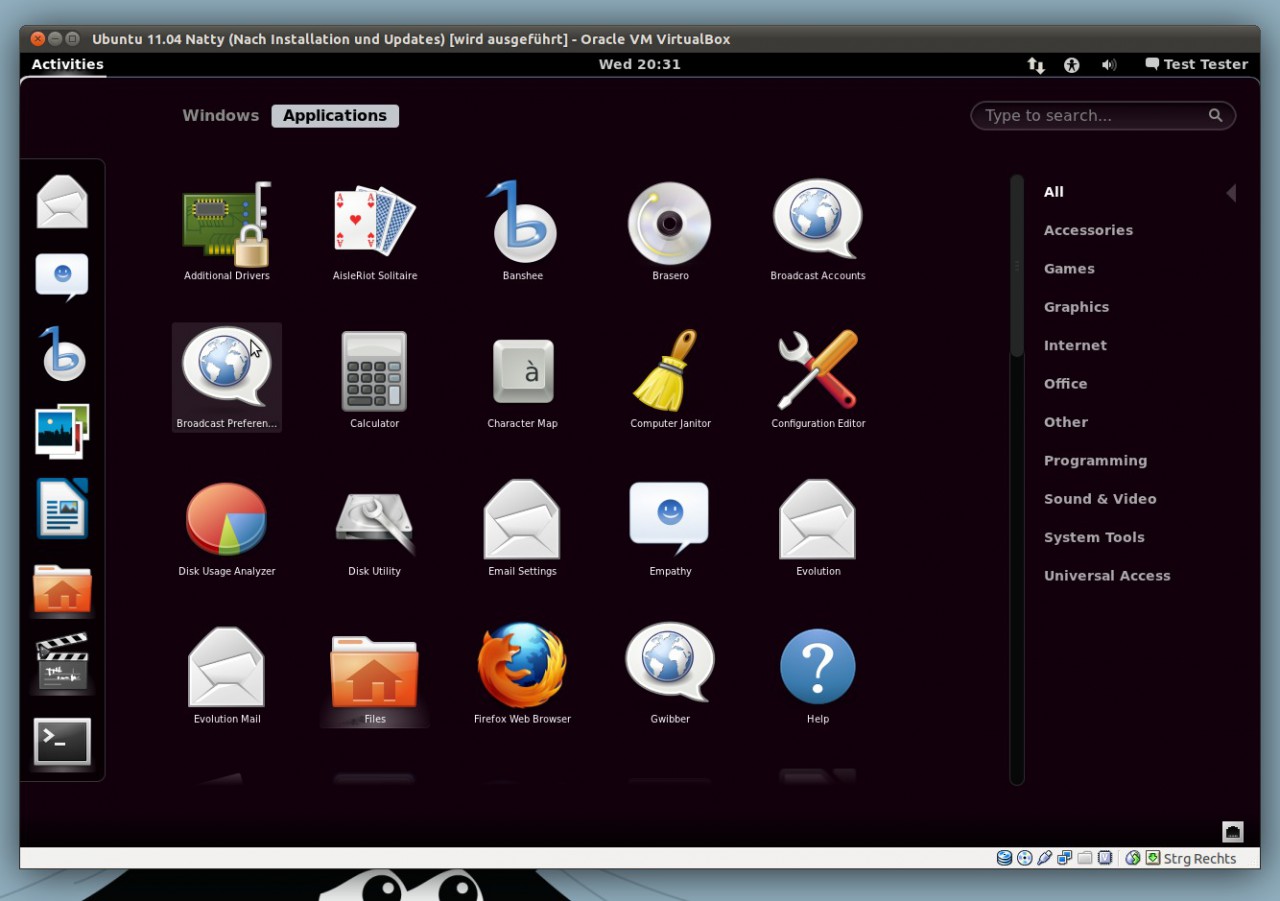Launch the document writer from the dash
This screenshot has width=1280, height=901.
[62, 508]
